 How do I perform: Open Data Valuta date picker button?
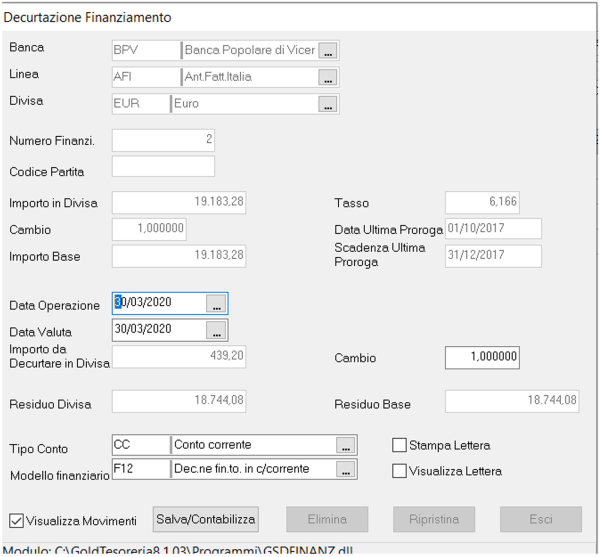[217, 330]
